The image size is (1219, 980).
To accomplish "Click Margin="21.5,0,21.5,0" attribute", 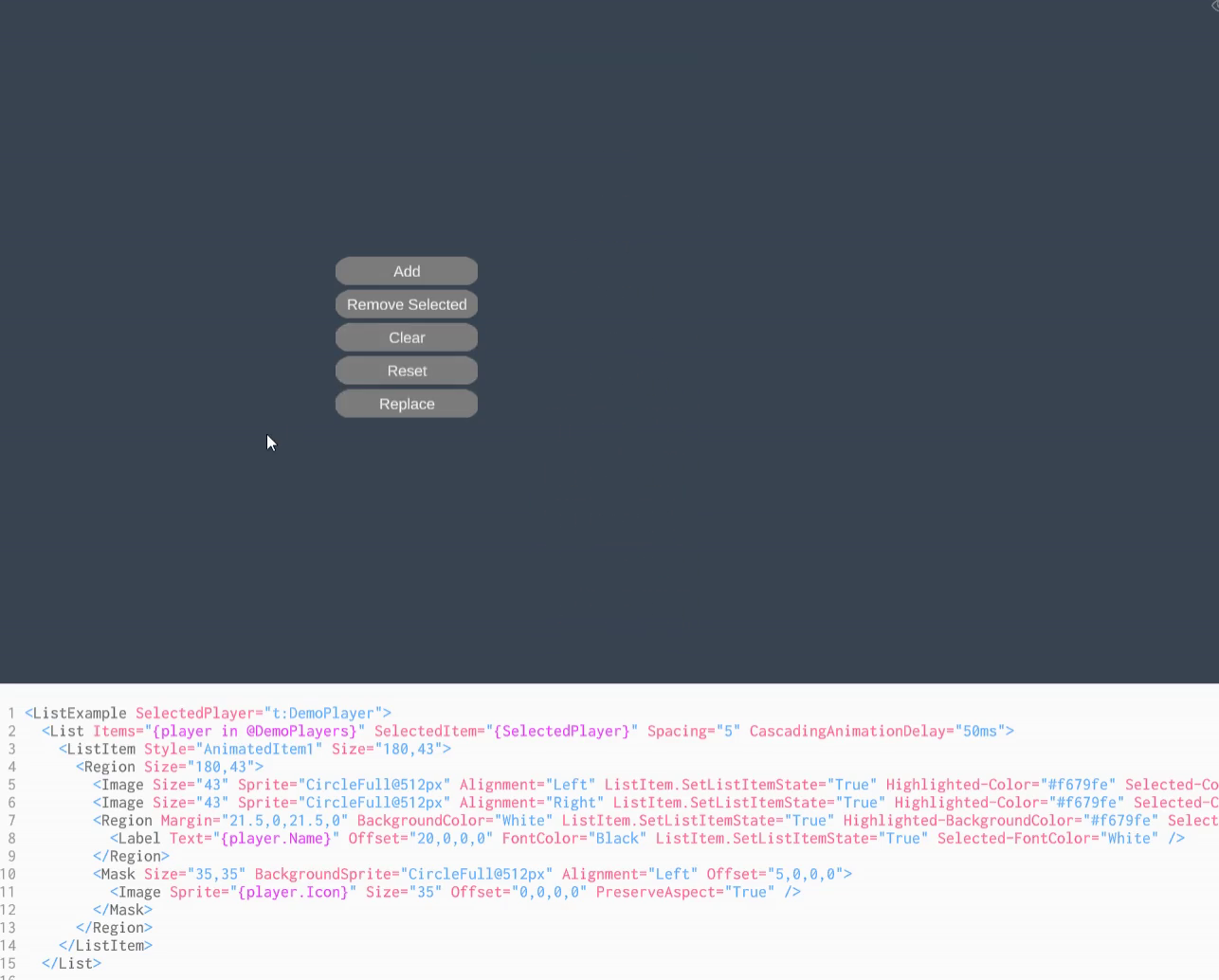I will pos(254,821).
